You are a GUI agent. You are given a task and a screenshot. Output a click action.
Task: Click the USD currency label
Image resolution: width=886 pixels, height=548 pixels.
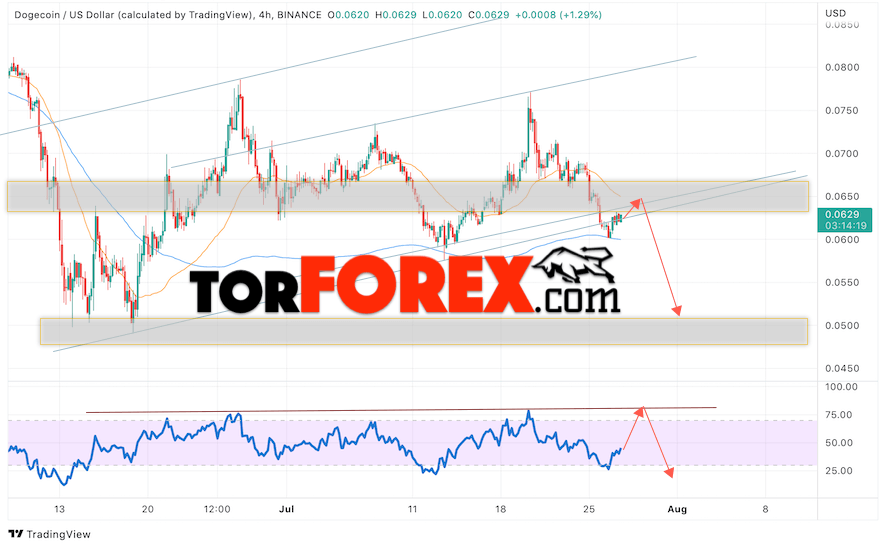[x=835, y=13]
